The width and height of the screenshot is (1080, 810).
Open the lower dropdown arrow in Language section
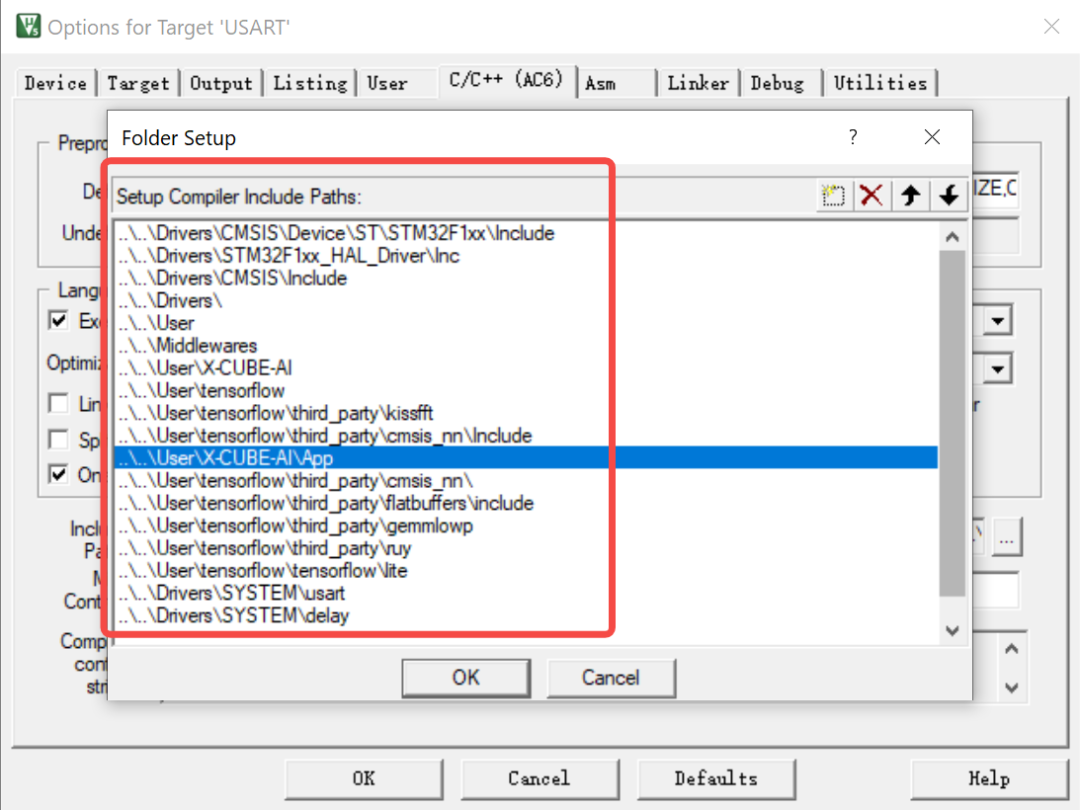[x=997, y=369]
